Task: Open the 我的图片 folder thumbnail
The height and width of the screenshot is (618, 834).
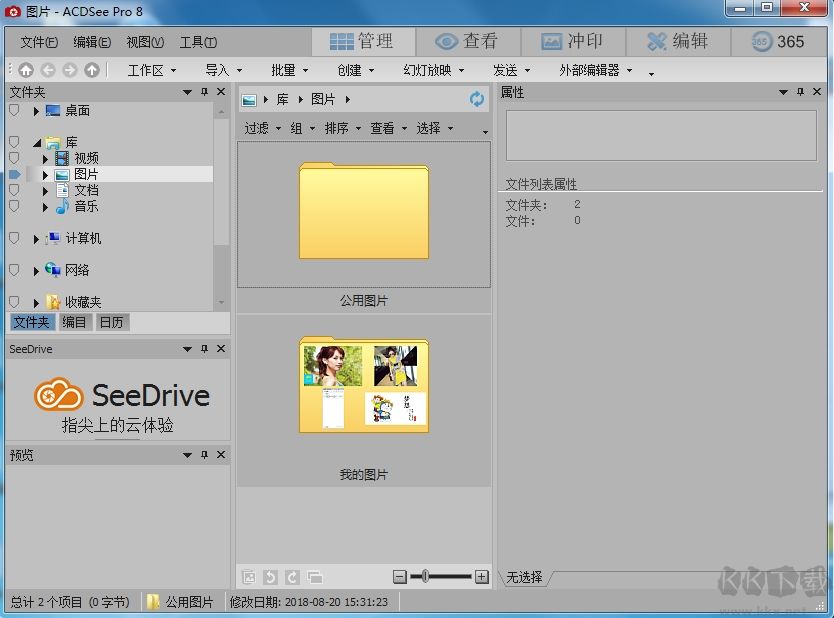Action: [x=363, y=385]
